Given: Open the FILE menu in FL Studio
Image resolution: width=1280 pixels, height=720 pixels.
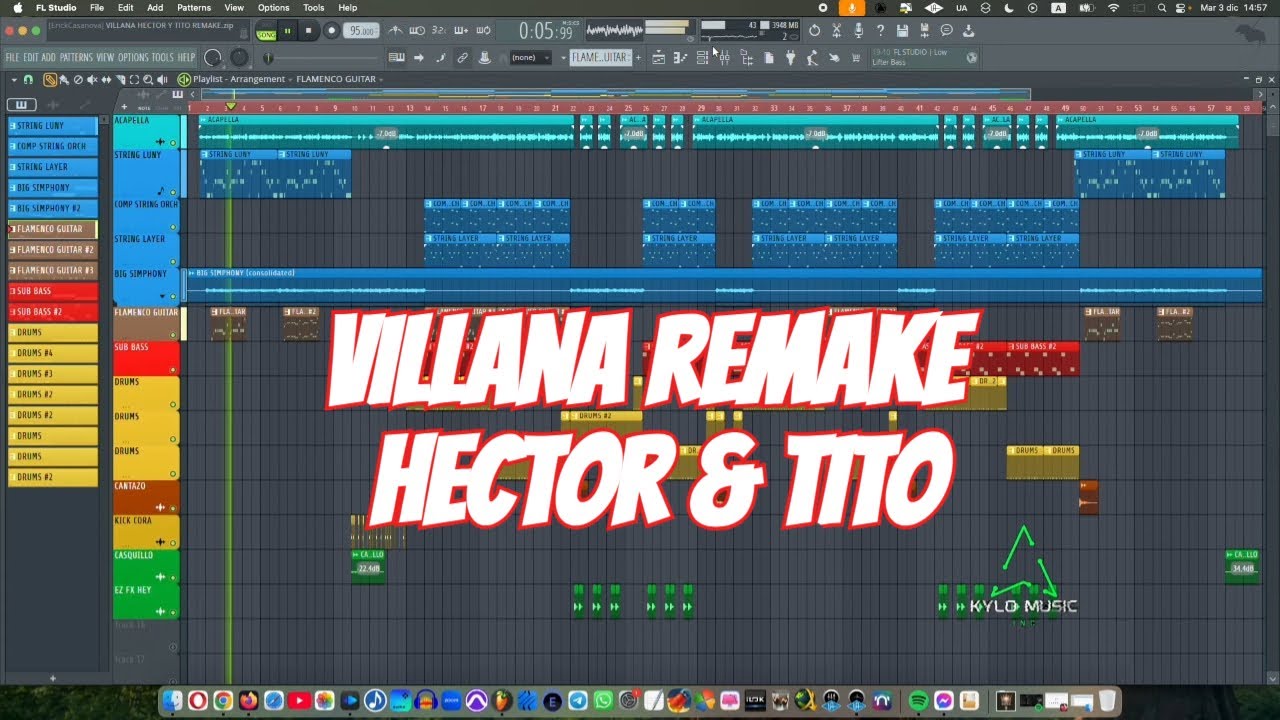Looking at the screenshot, I should (13, 57).
